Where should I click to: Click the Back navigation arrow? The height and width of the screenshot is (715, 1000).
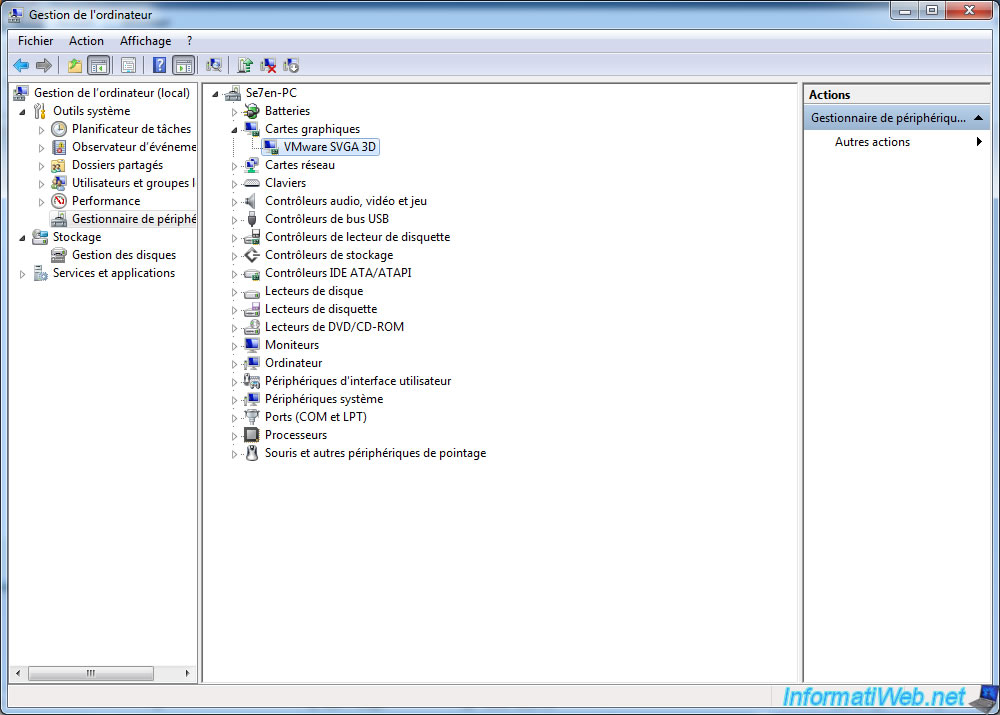tap(21, 64)
